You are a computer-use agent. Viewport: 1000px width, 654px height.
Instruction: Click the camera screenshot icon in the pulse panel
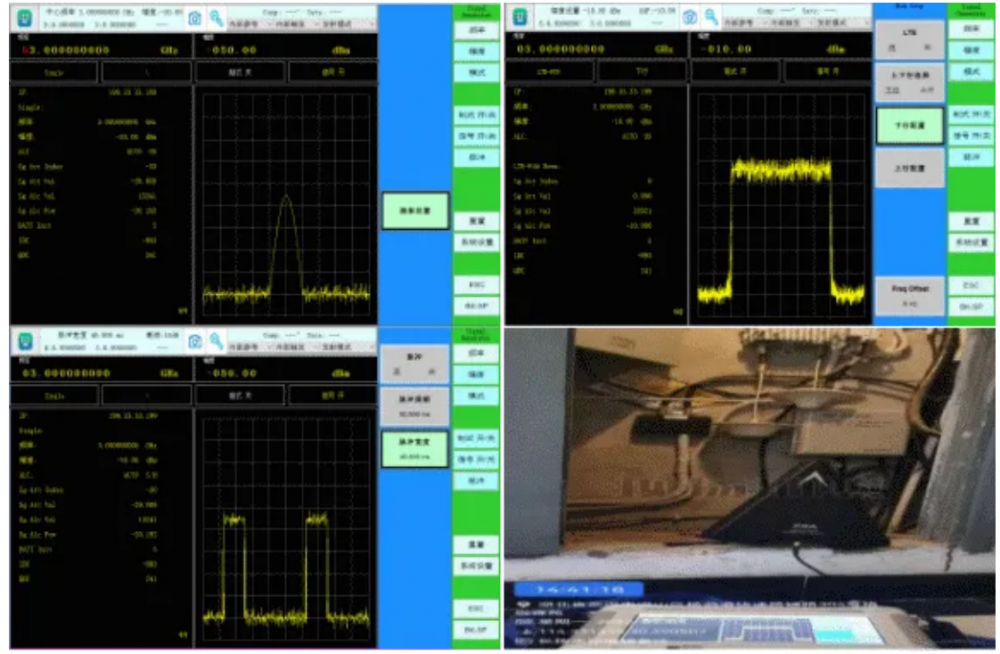[195, 342]
